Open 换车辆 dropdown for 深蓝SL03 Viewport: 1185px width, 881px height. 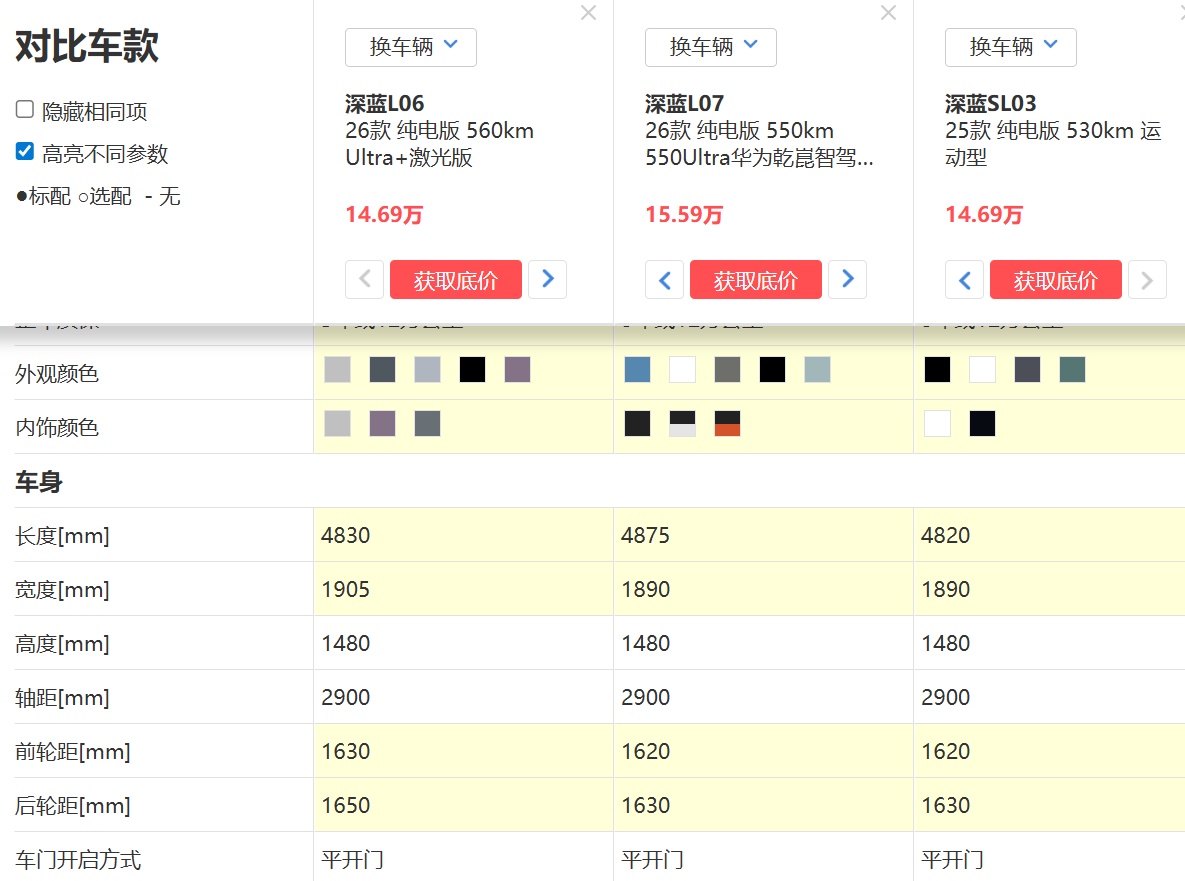click(1011, 47)
